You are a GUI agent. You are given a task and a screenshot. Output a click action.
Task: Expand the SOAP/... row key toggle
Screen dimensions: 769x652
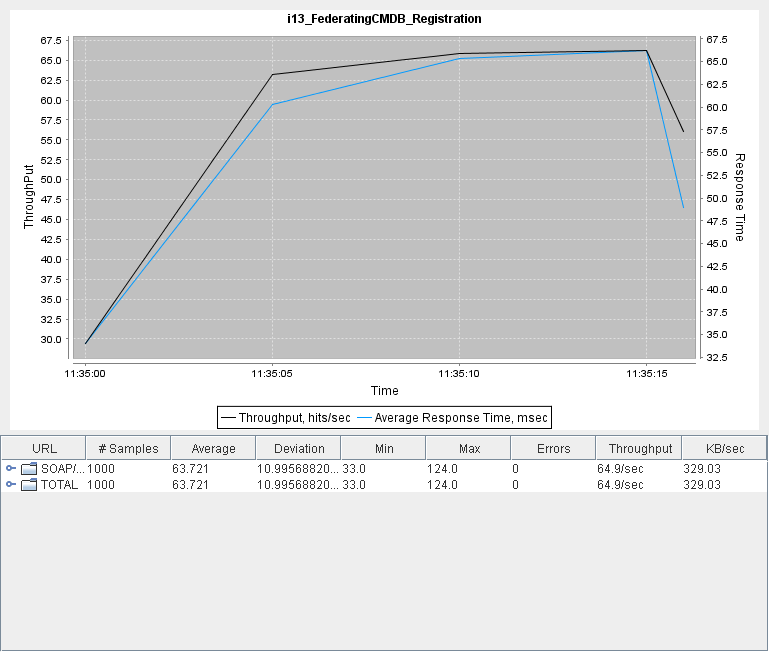[x=11, y=469]
